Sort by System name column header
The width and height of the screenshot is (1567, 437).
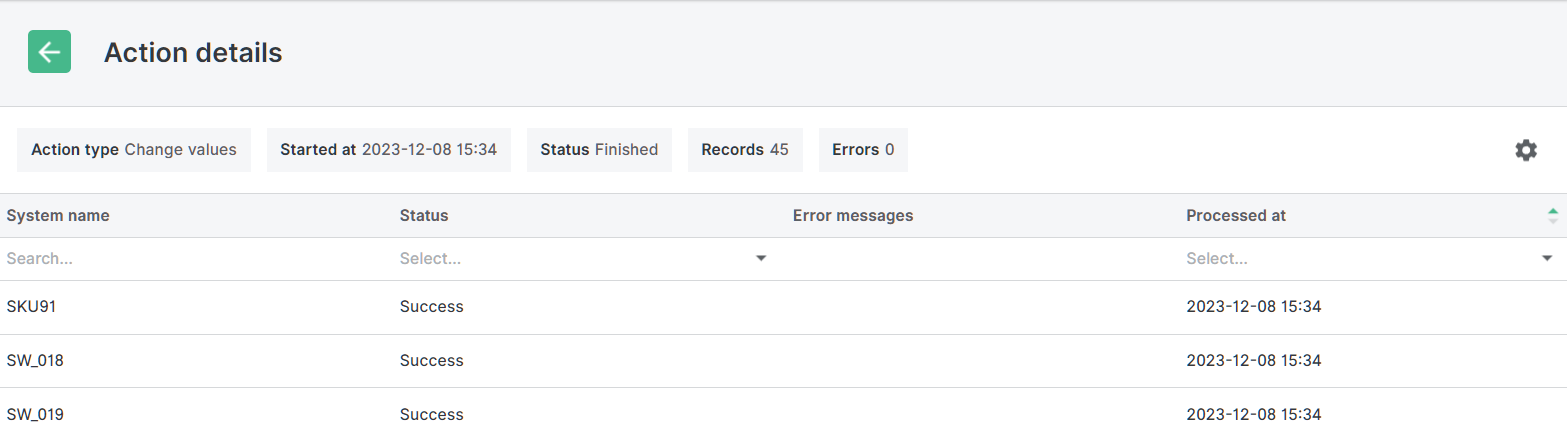[58, 215]
